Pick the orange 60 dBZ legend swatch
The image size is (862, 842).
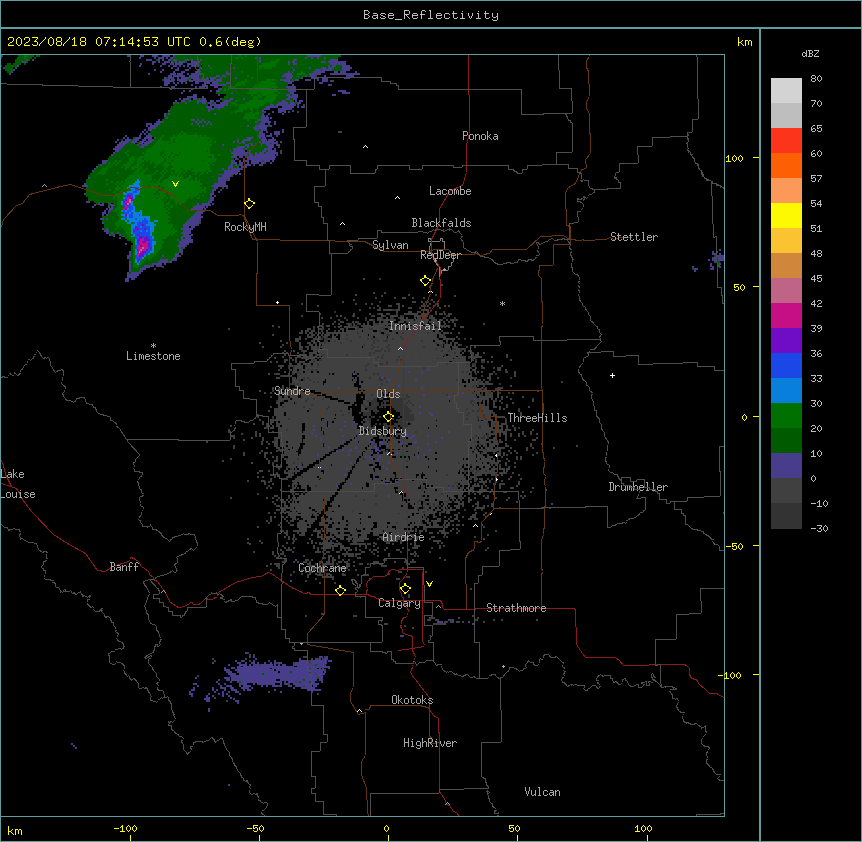coord(786,165)
